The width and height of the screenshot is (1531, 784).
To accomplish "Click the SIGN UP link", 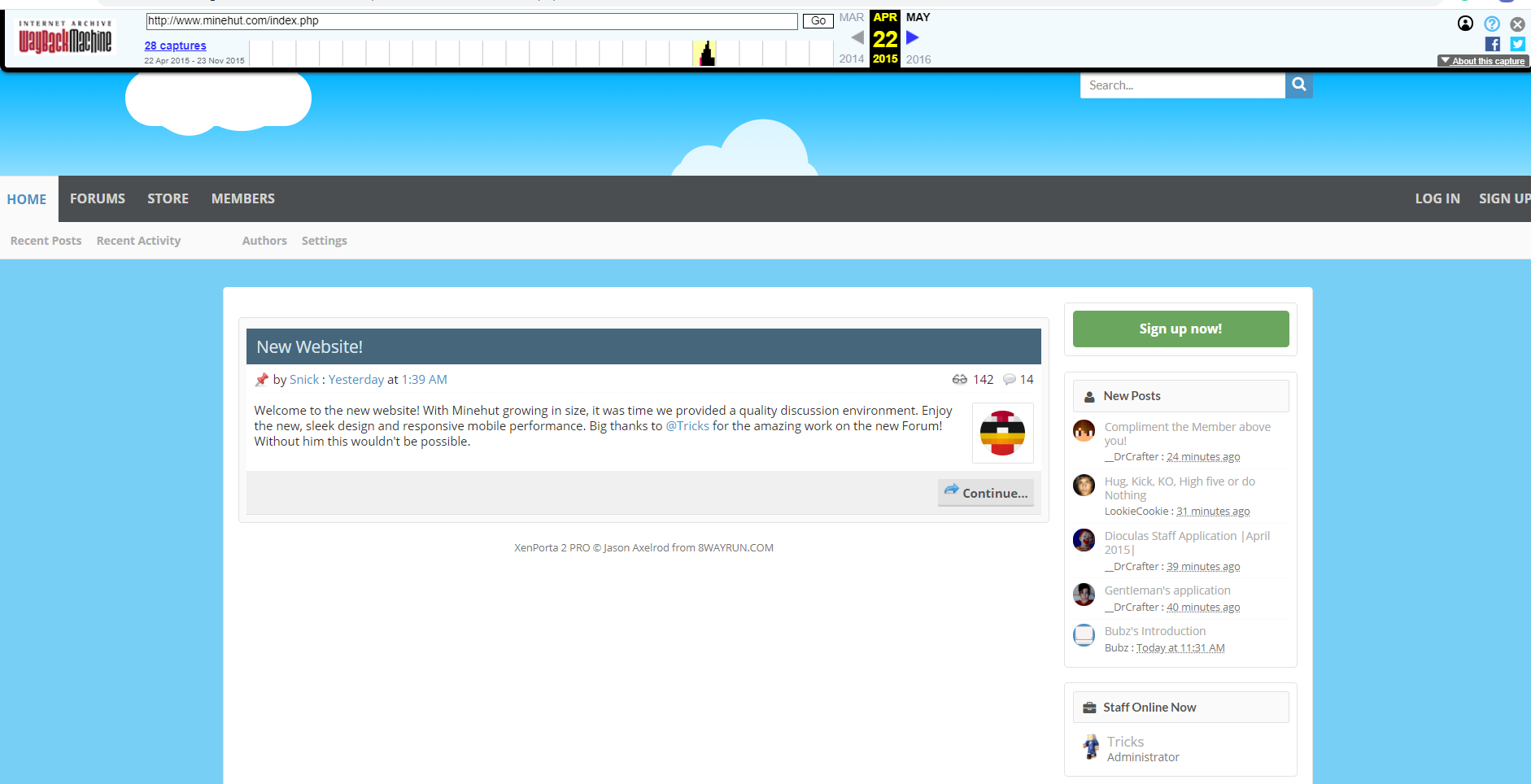I will tap(1504, 198).
